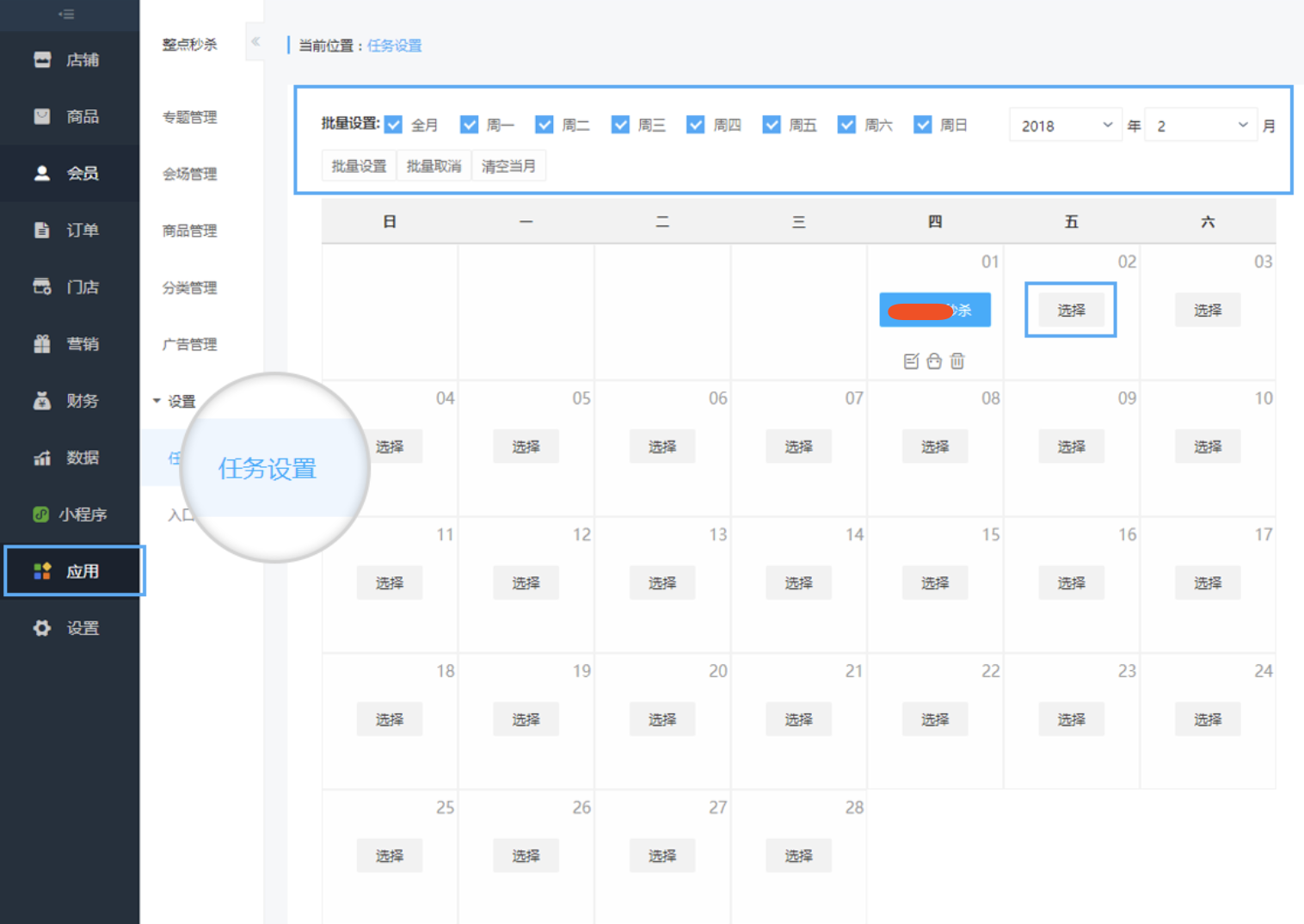Open 会场管理 in the submenu
This screenshot has width=1304, height=924.
(190, 174)
